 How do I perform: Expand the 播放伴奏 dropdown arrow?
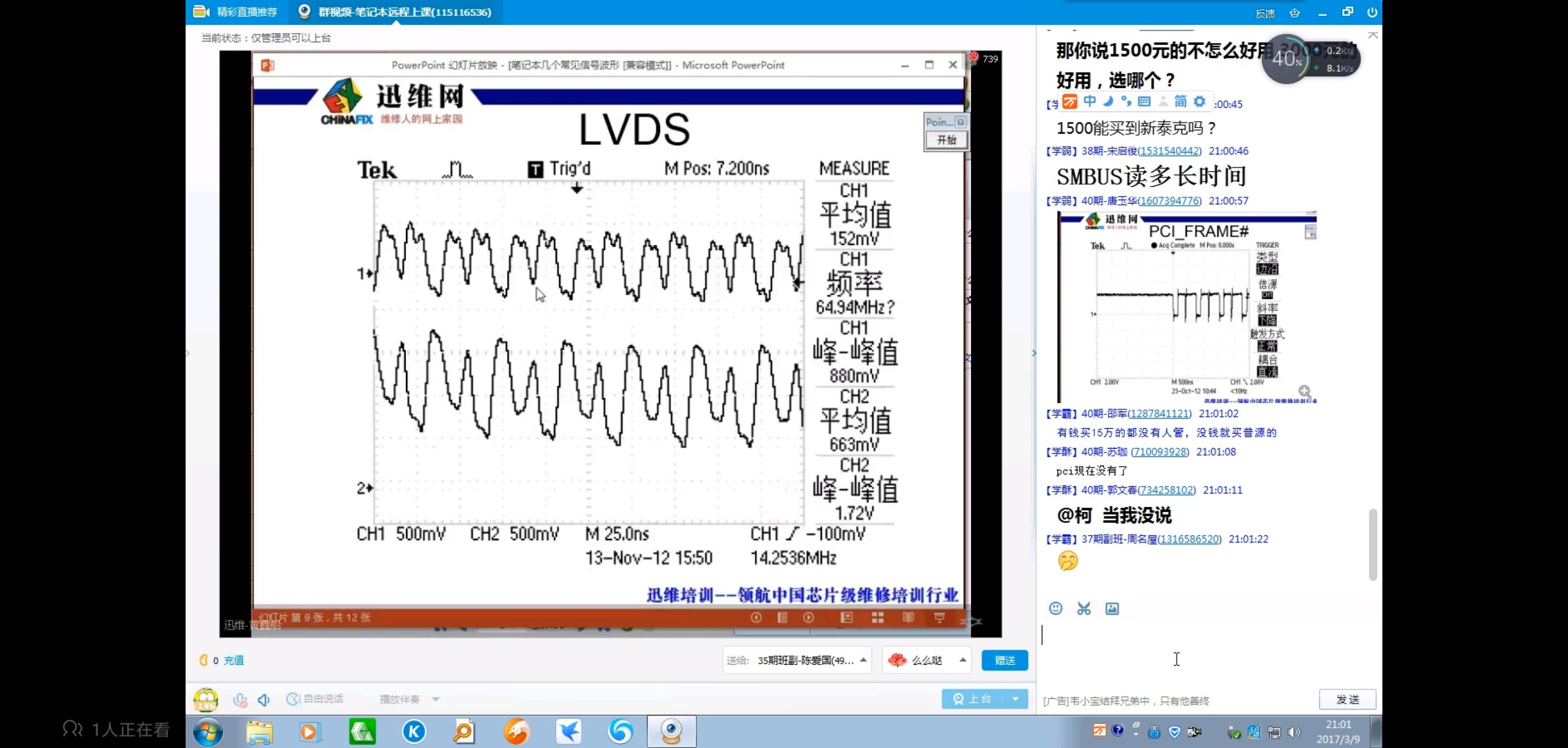[x=436, y=700]
